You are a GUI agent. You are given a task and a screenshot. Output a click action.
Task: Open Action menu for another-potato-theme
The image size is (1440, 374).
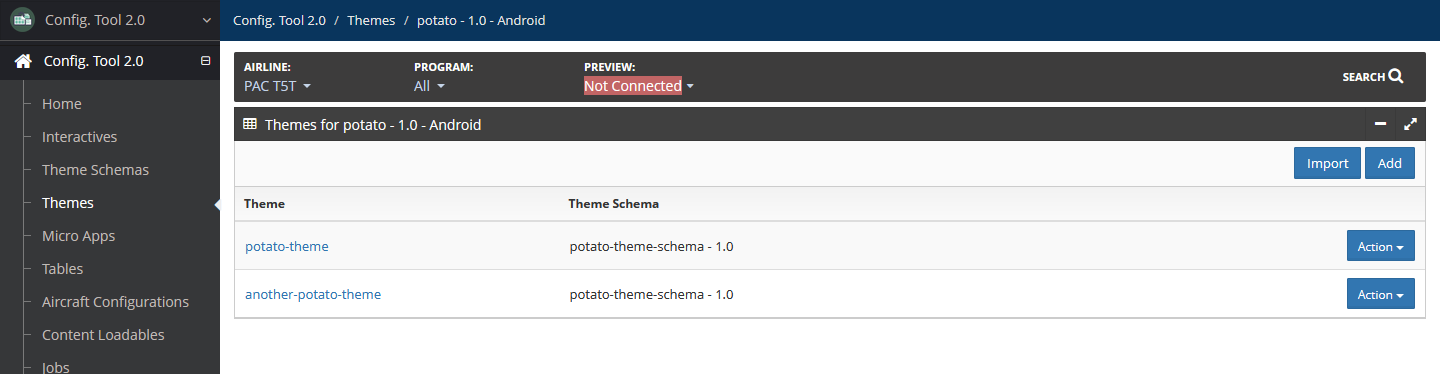coord(1381,294)
